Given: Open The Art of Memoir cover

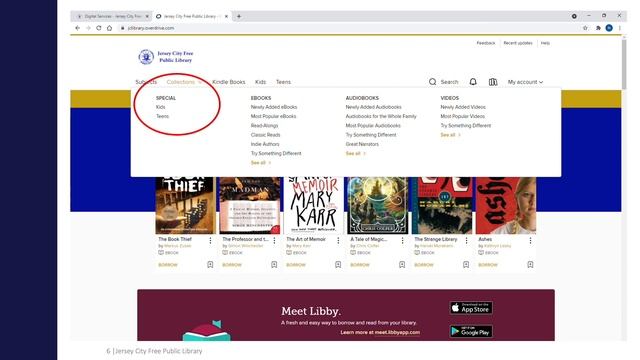Looking at the screenshot, I should tap(313, 205).
